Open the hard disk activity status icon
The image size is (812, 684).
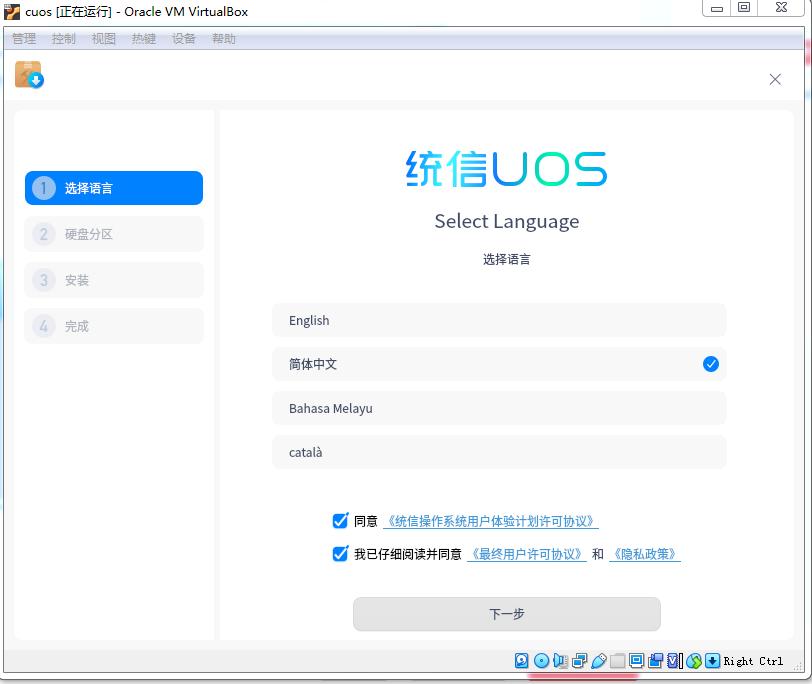pos(520,661)
